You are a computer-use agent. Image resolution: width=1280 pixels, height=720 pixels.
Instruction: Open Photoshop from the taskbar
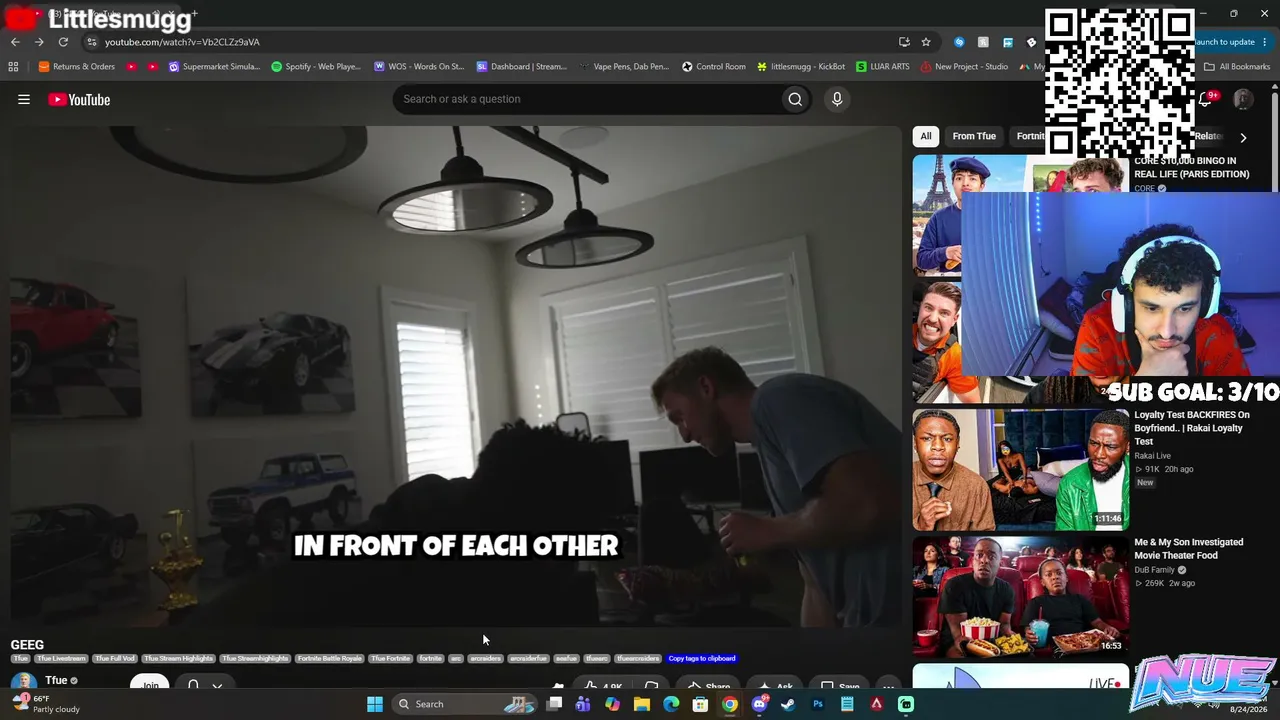tap(818, 704)
